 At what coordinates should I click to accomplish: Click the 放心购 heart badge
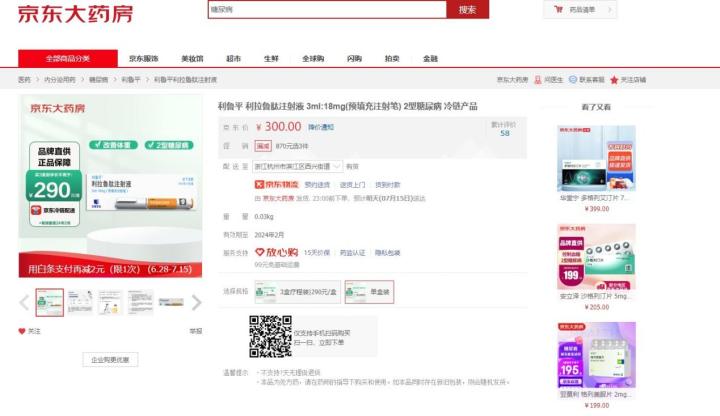click(276, 253)
